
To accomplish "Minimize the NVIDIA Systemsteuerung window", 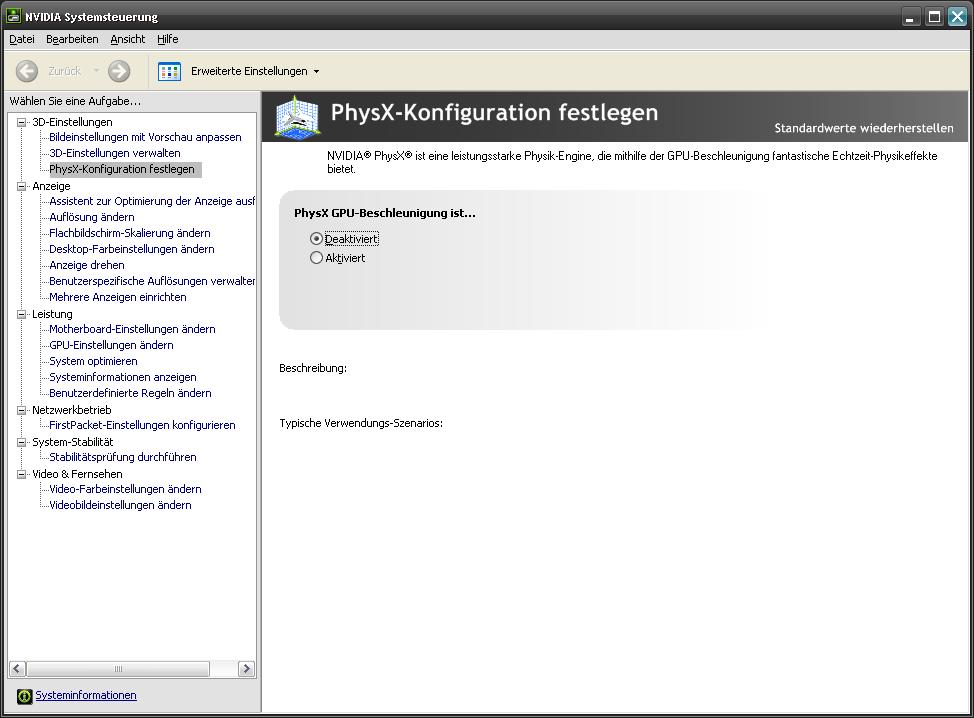I will click(911, 17).
